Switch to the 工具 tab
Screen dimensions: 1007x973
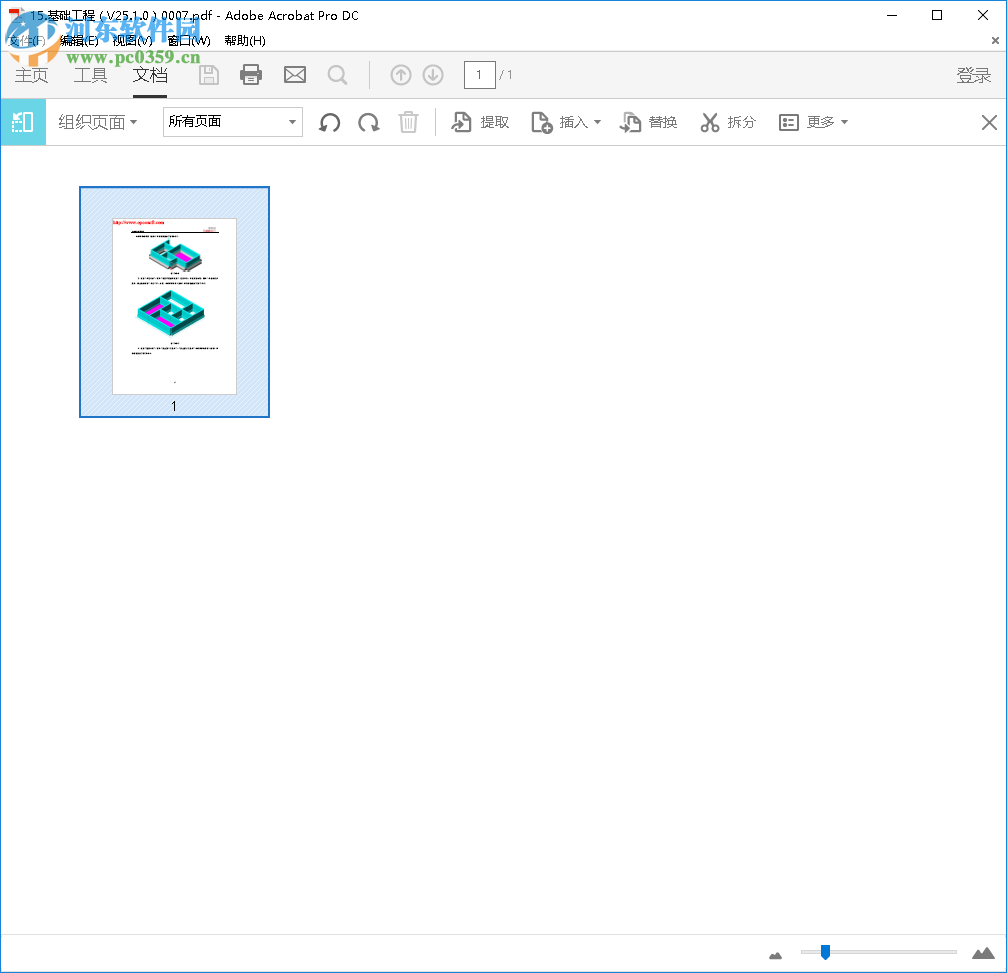pyautogui.click(x=90, y=74)
